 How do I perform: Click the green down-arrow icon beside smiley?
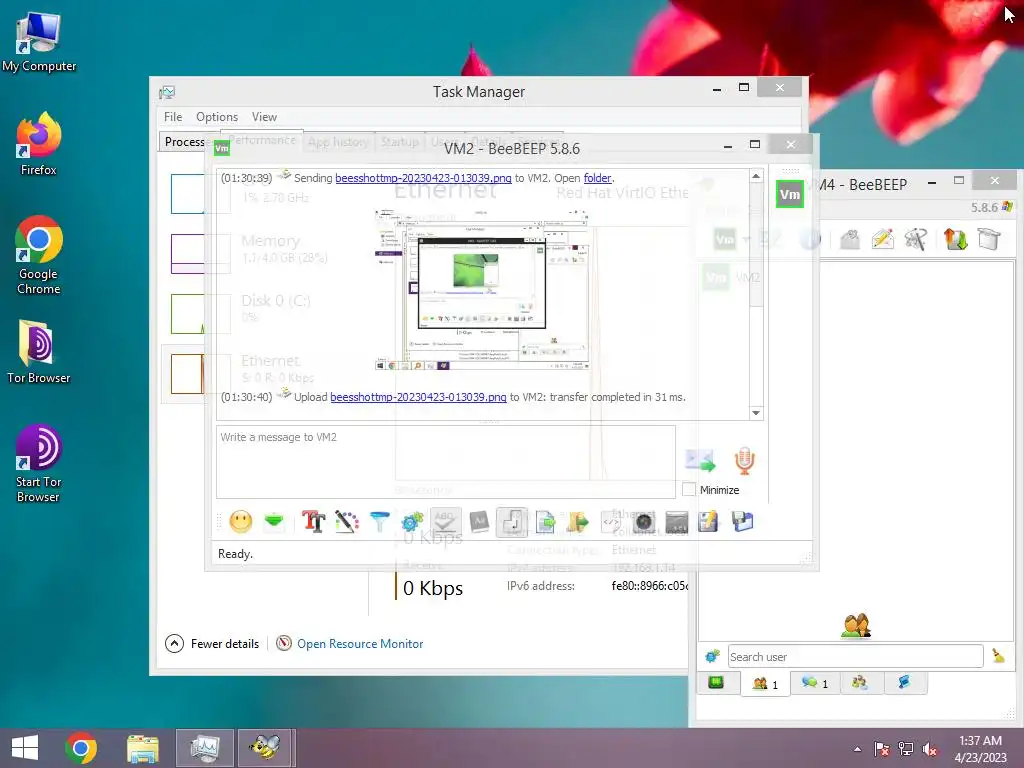pyautogui.click(x=274, y=522)
